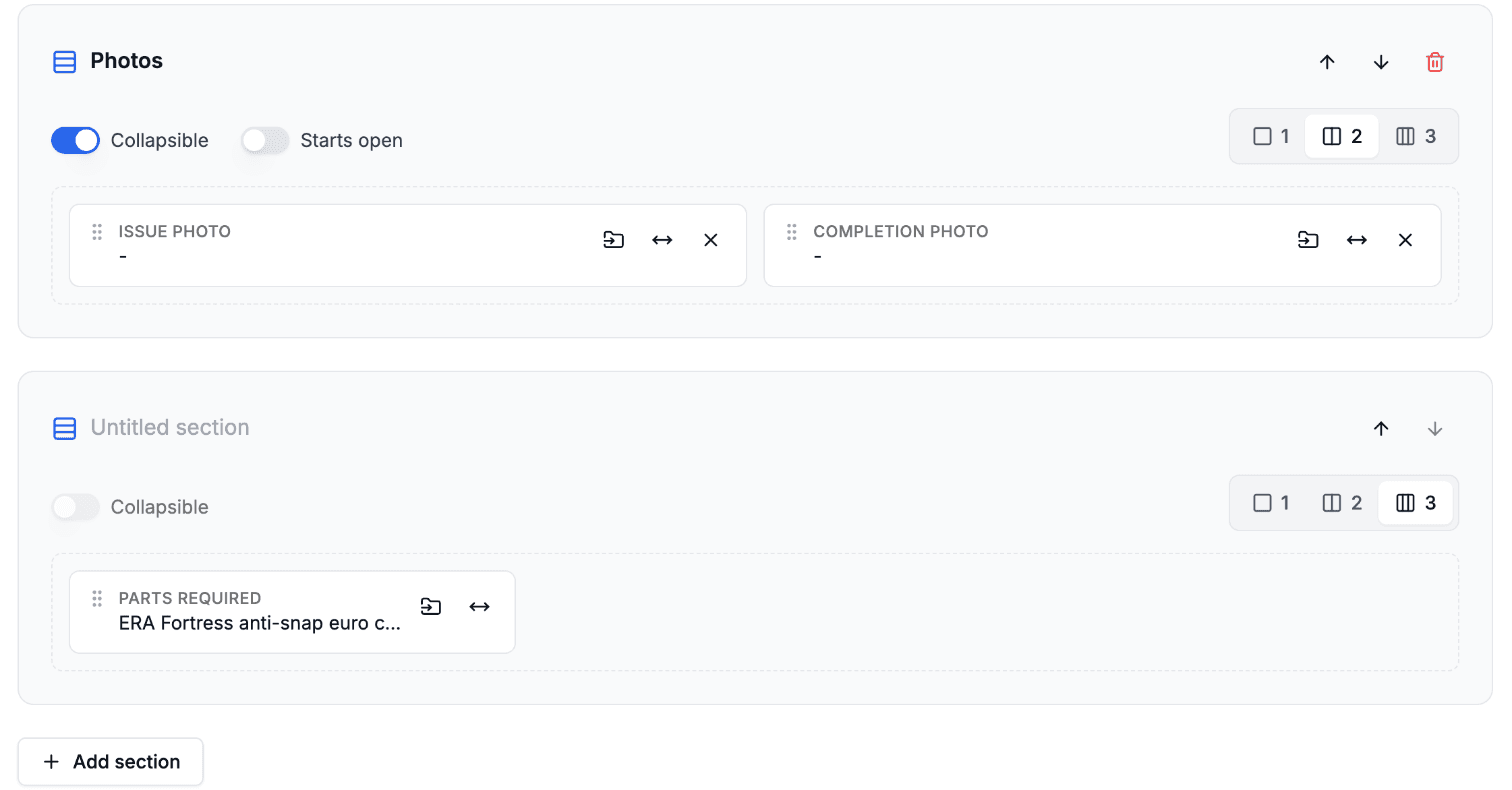
Task: Move the Photos section up
Action: [1327, 62]
